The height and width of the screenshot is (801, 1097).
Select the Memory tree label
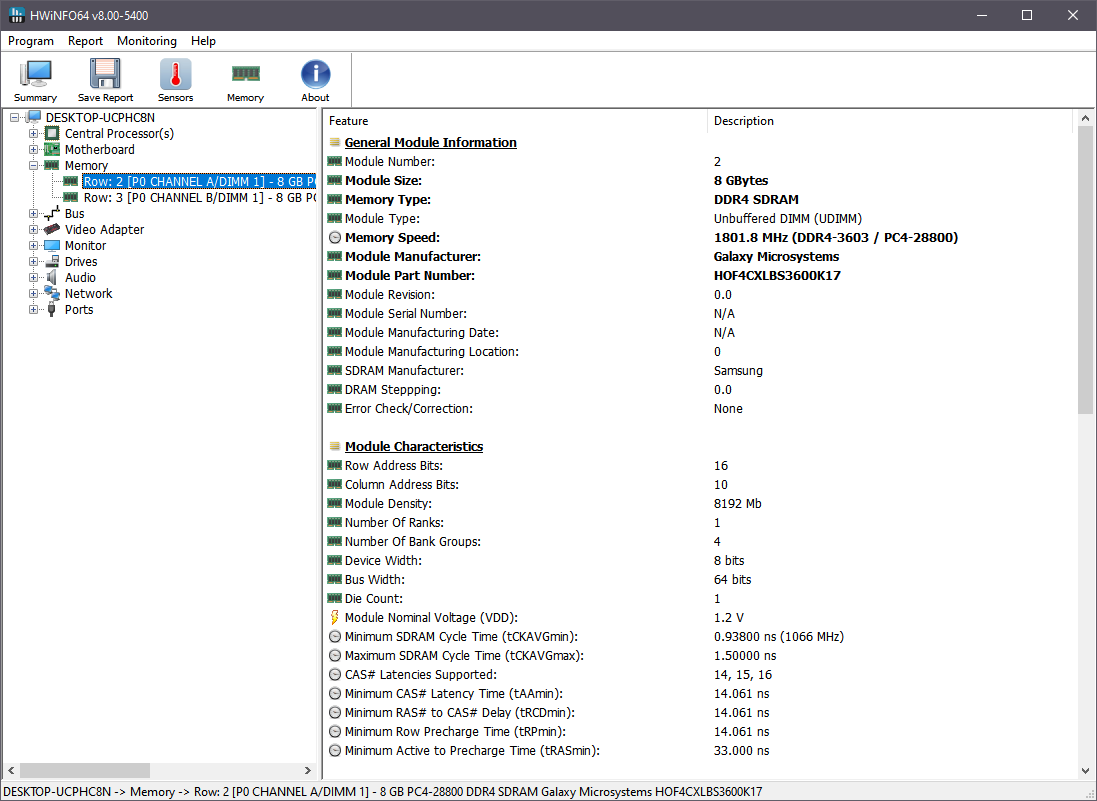point(86,166)
